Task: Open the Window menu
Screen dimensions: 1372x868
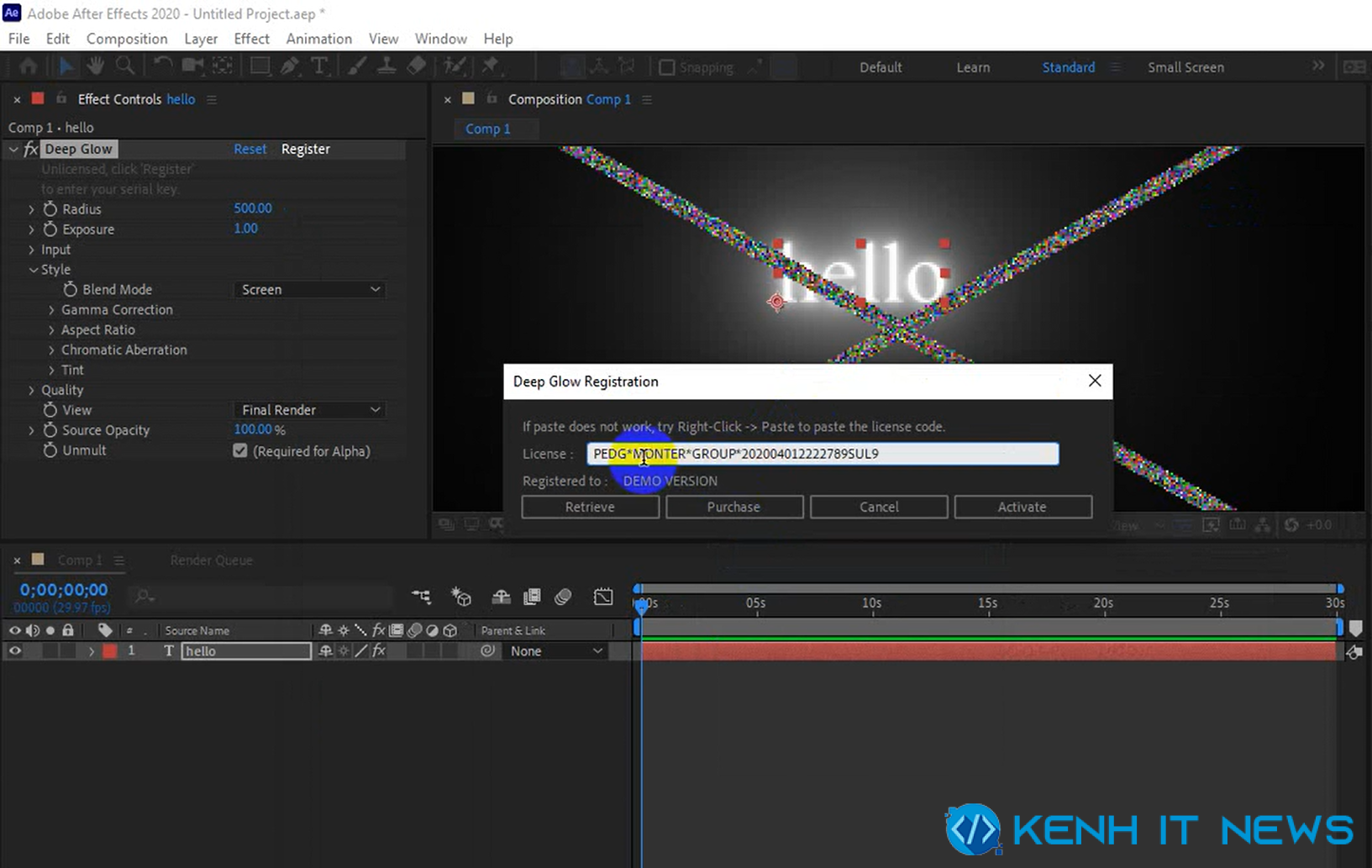Action: click(440, 39)
